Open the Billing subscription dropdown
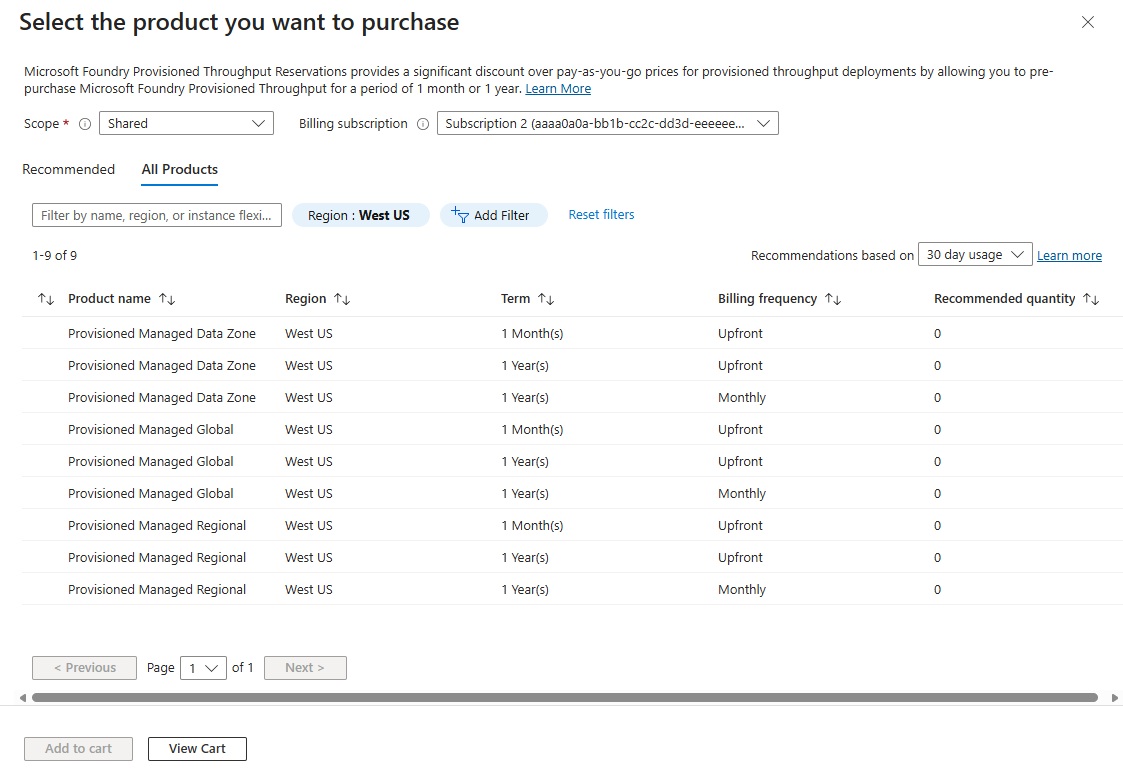Screen dimensions: 1123x770 point(607,123)
